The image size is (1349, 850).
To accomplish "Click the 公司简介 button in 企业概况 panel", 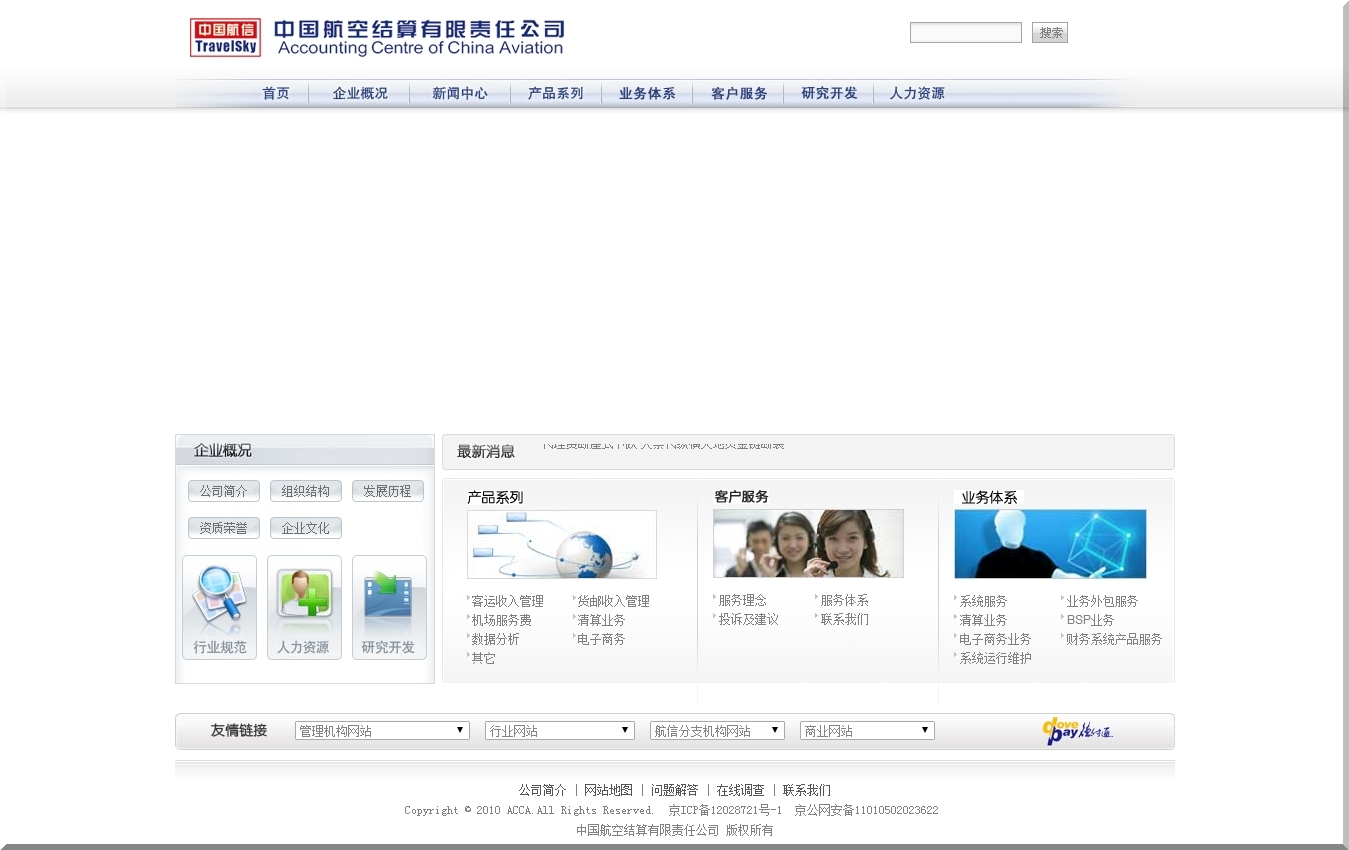I will point(223,490).
